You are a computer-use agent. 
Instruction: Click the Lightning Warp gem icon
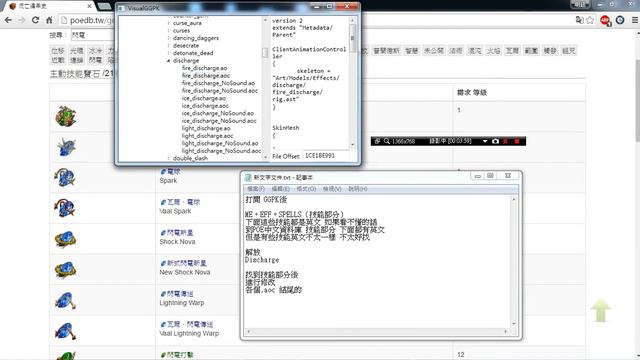point(65,300)
